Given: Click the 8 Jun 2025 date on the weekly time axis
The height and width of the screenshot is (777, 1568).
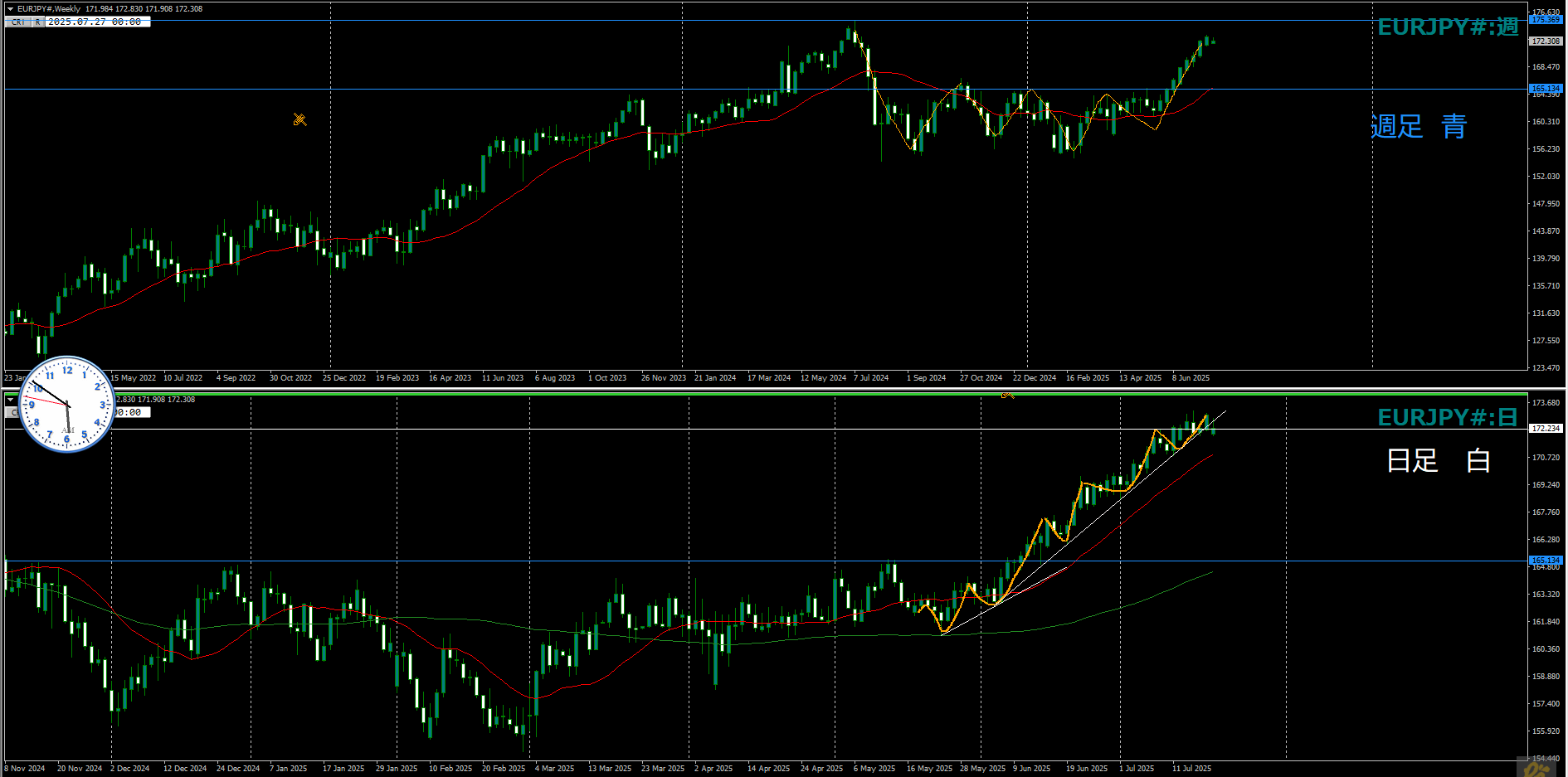Looking at the screenshot, I should click(1191, 378).
